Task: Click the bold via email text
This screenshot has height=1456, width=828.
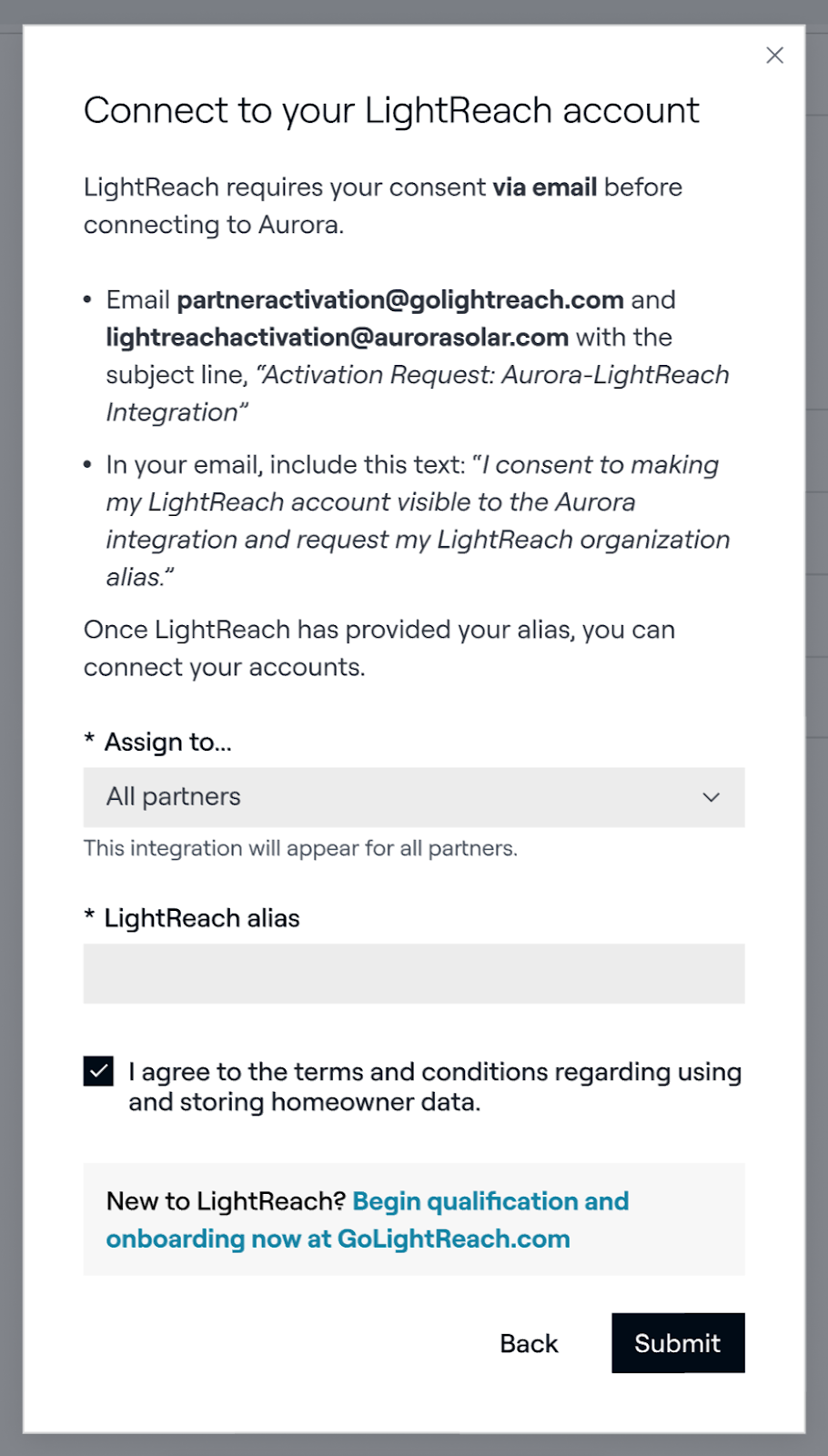Action: pyautogui.click(x=544, y=187)
